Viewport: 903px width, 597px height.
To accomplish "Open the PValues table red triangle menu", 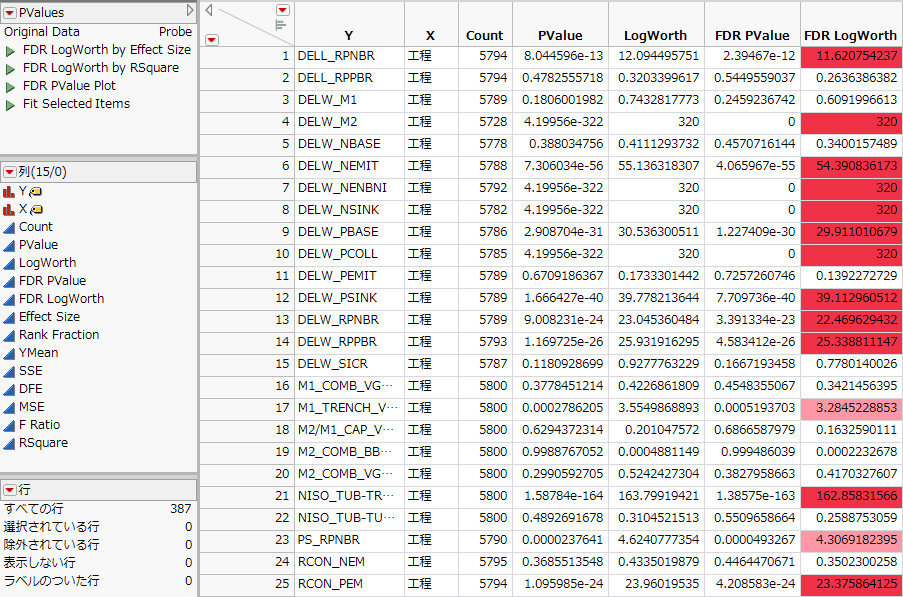I will click(x=10, y=11).
